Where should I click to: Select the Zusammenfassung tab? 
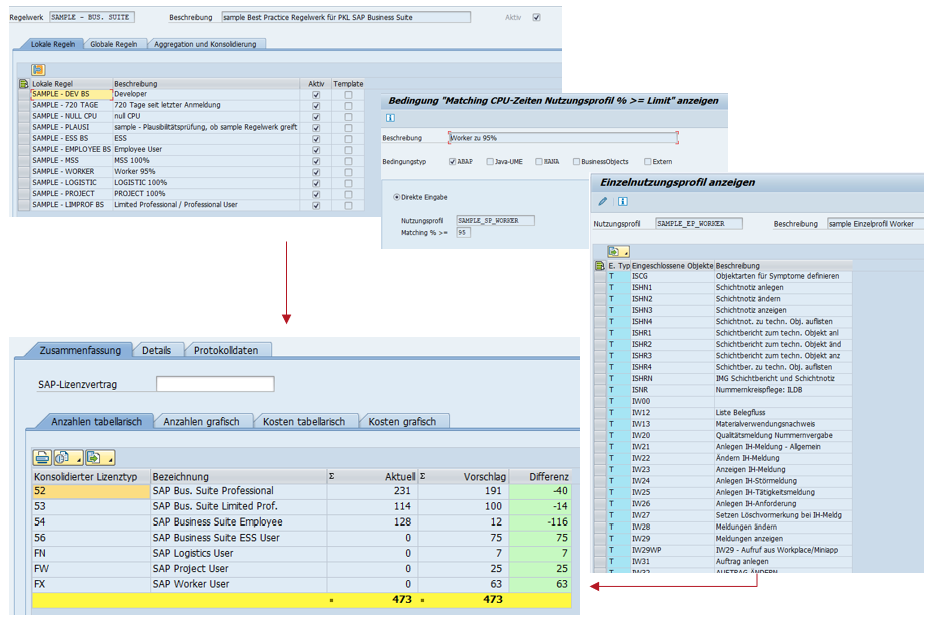[80, 350]
